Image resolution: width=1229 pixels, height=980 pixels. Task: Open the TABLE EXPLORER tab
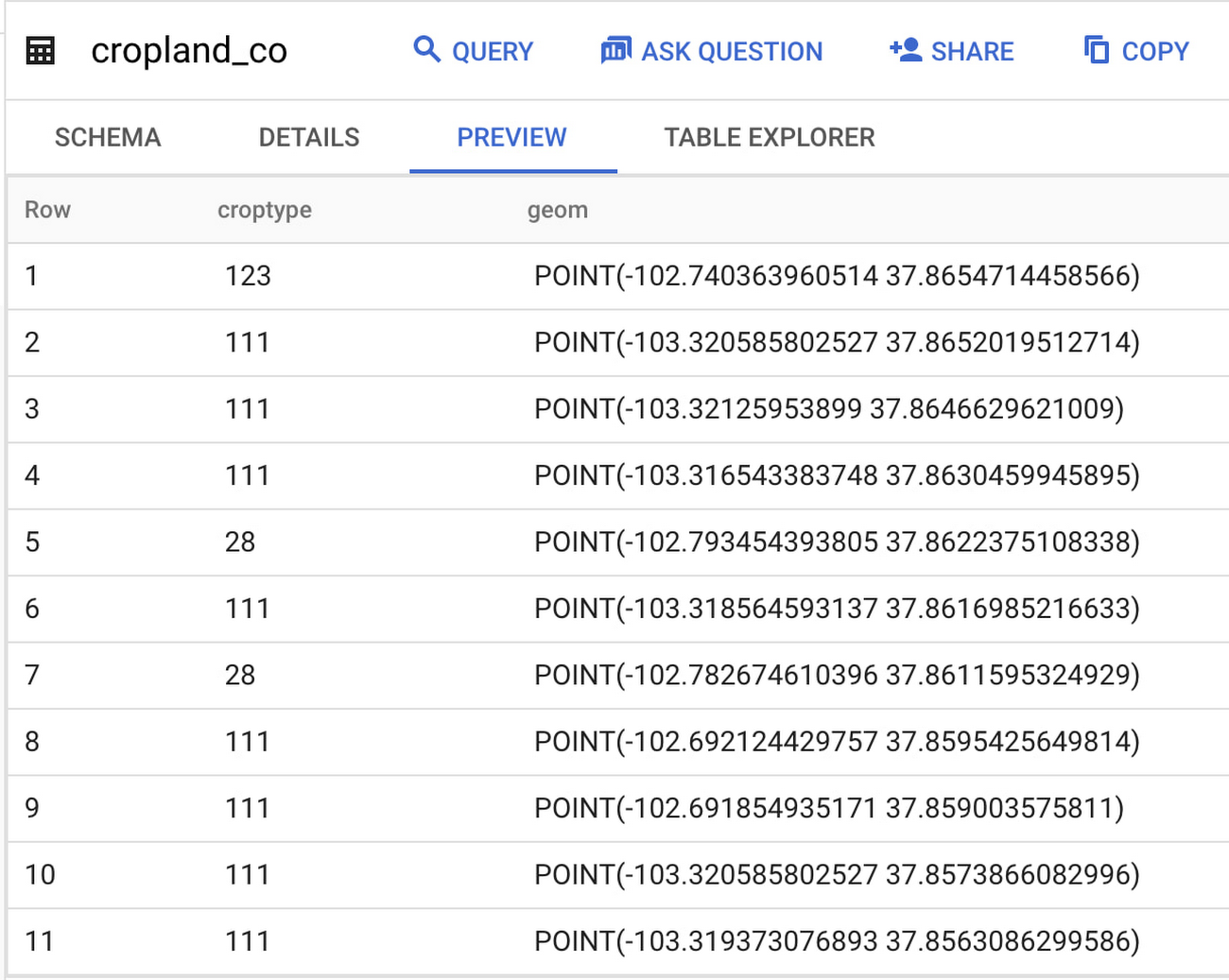tap(770, 138)
